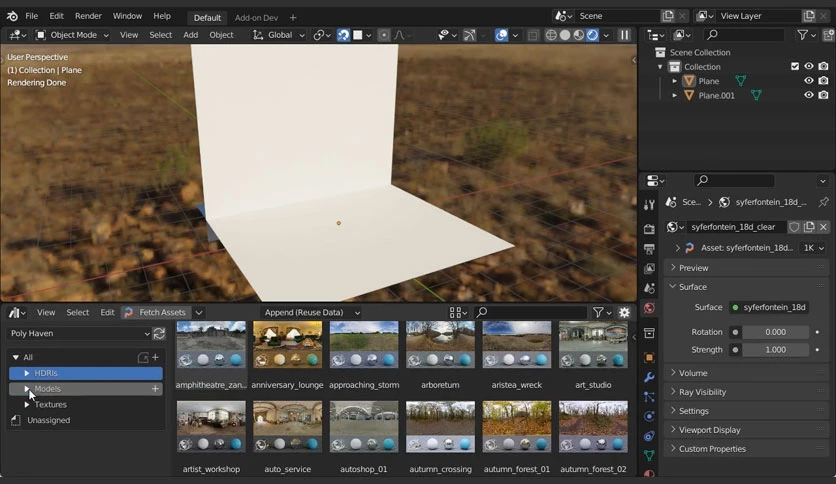Screen dimensions: 836x484
Task: Open the Physics properties tab
Action: (x=649, y=416)
